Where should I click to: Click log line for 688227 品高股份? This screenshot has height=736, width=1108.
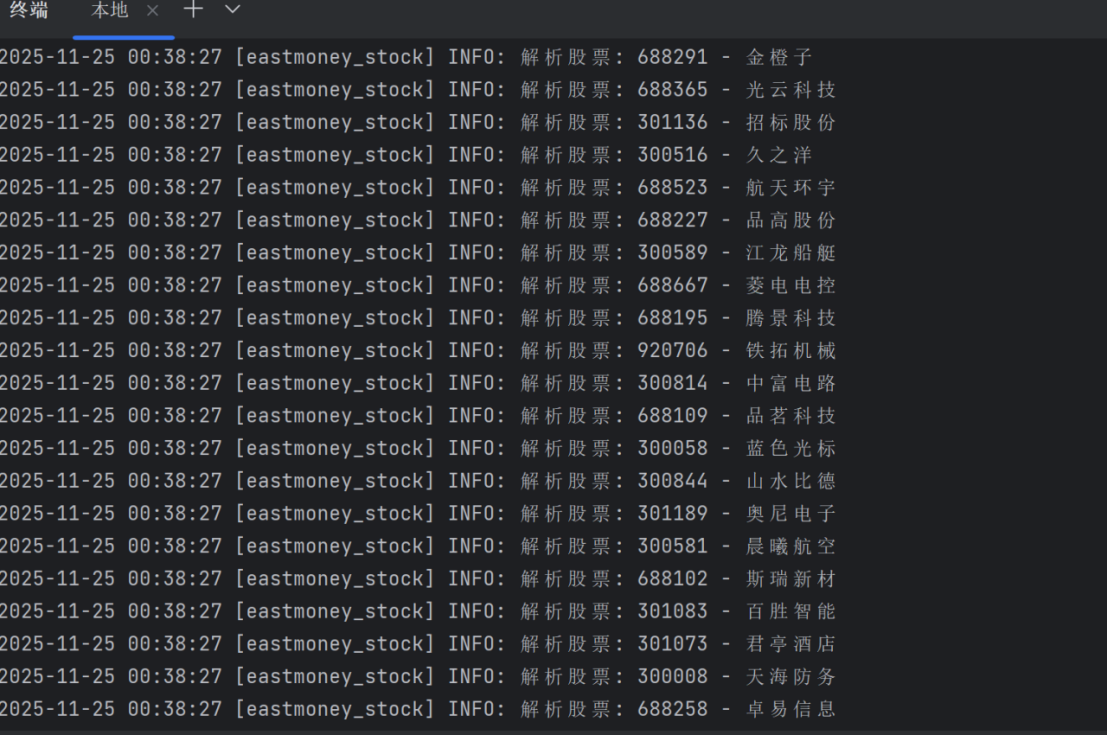pos(418,220)
